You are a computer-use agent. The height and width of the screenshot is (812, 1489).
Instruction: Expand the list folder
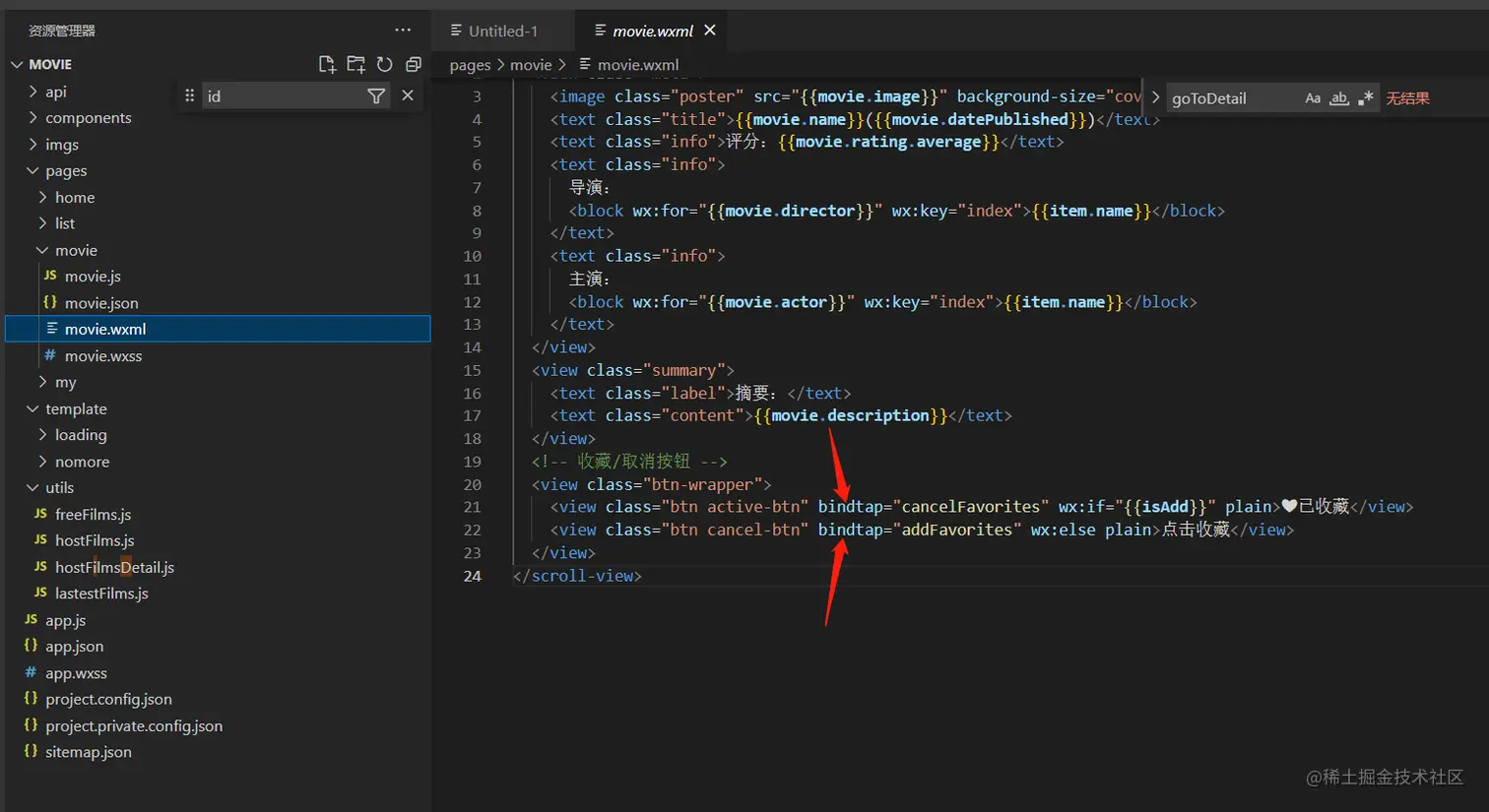coord(42,223)
